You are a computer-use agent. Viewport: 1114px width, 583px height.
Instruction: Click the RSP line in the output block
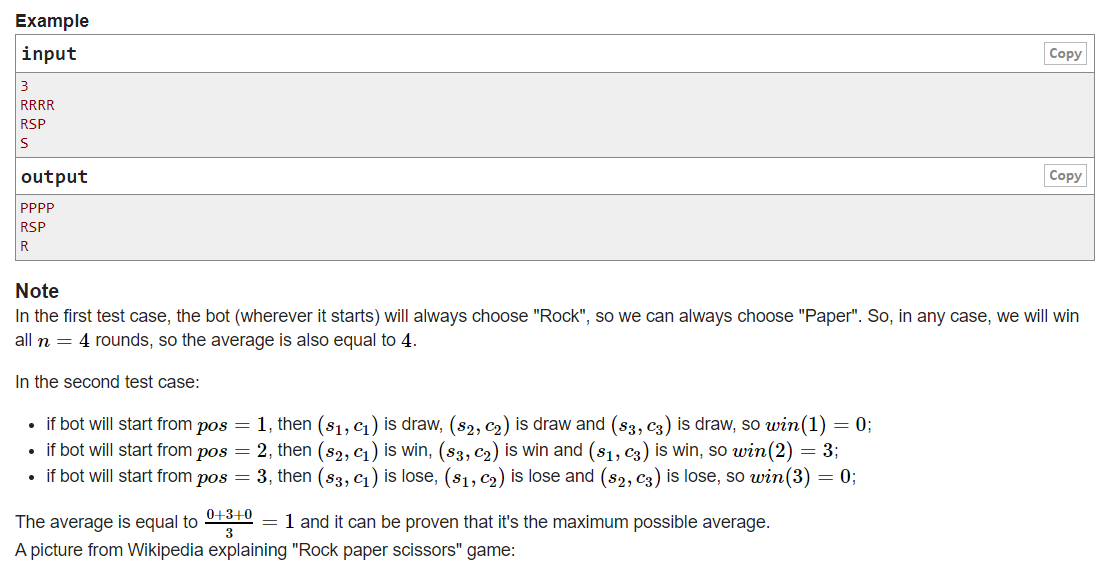pyautogui.click(x=33, y=227)
